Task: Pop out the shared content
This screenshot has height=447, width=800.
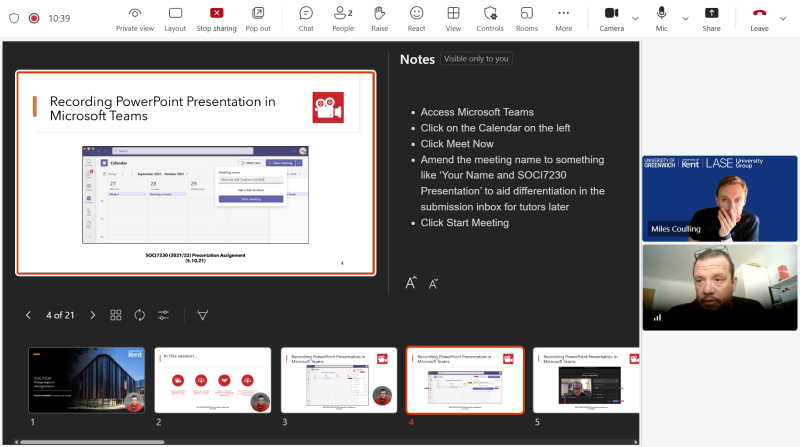Action: 258,19
